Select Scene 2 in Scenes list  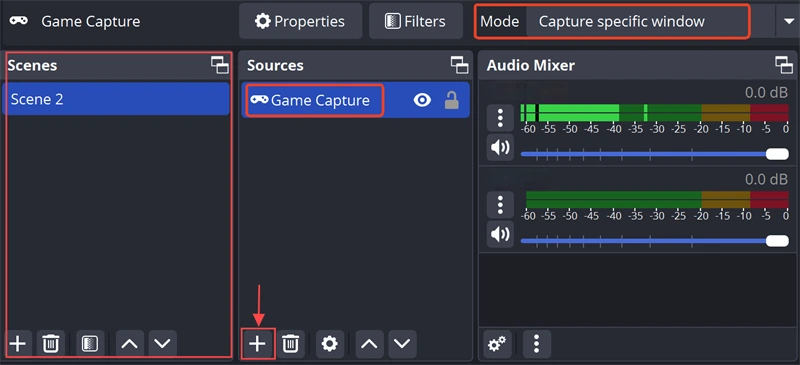coord(116,99)
